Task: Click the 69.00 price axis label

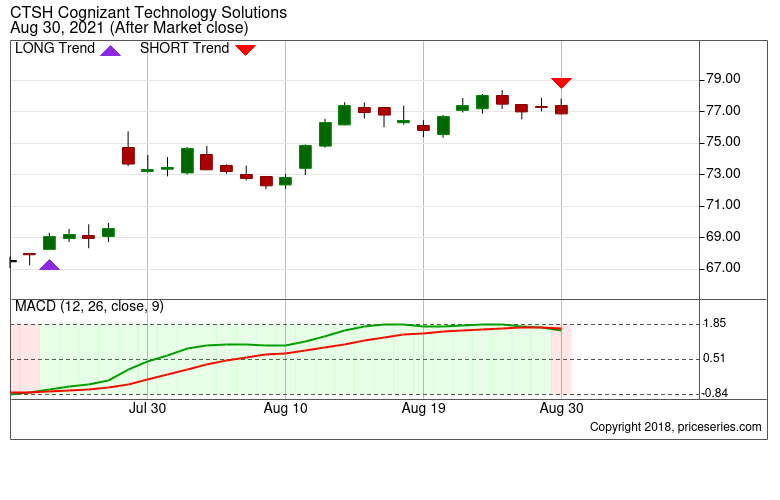Action: [x=723, y=236]
